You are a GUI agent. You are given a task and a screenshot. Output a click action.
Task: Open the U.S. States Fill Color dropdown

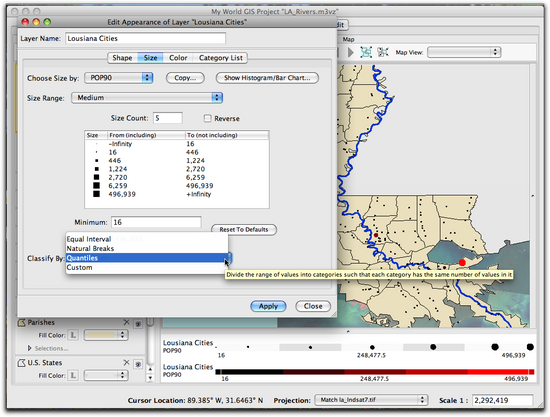[106, 376]
